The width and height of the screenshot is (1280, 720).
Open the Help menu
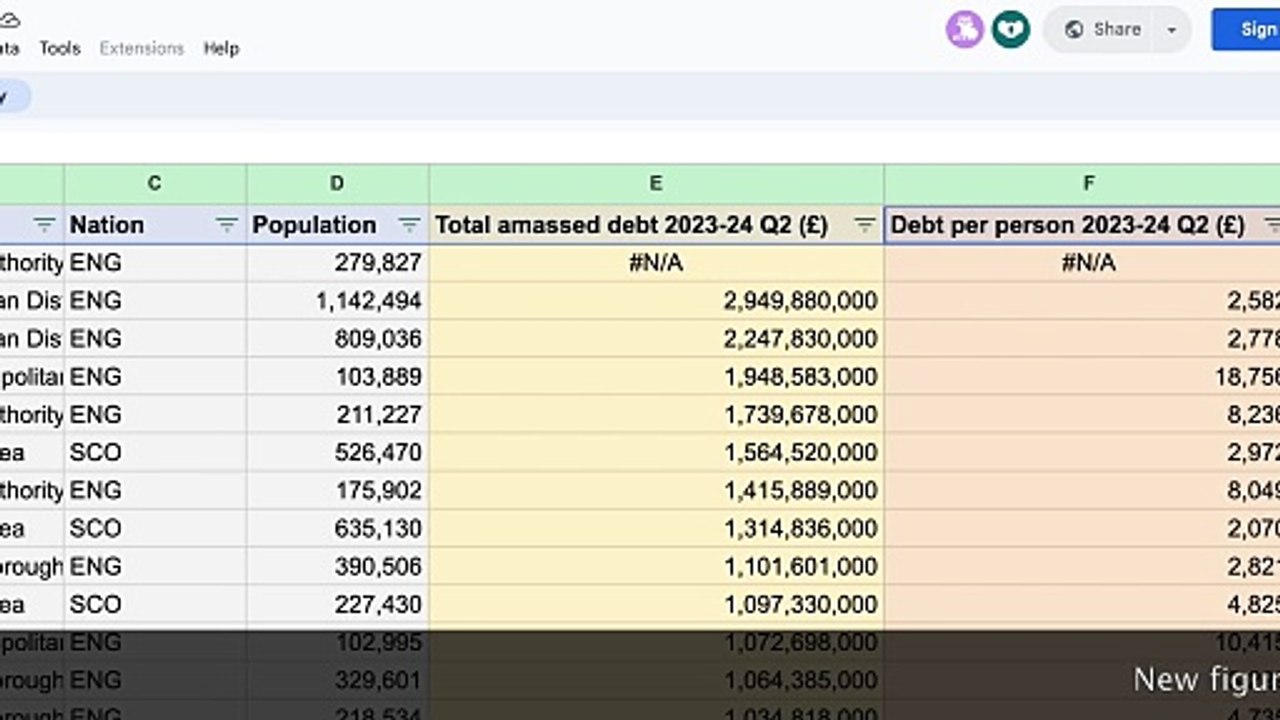coord(221,48)
